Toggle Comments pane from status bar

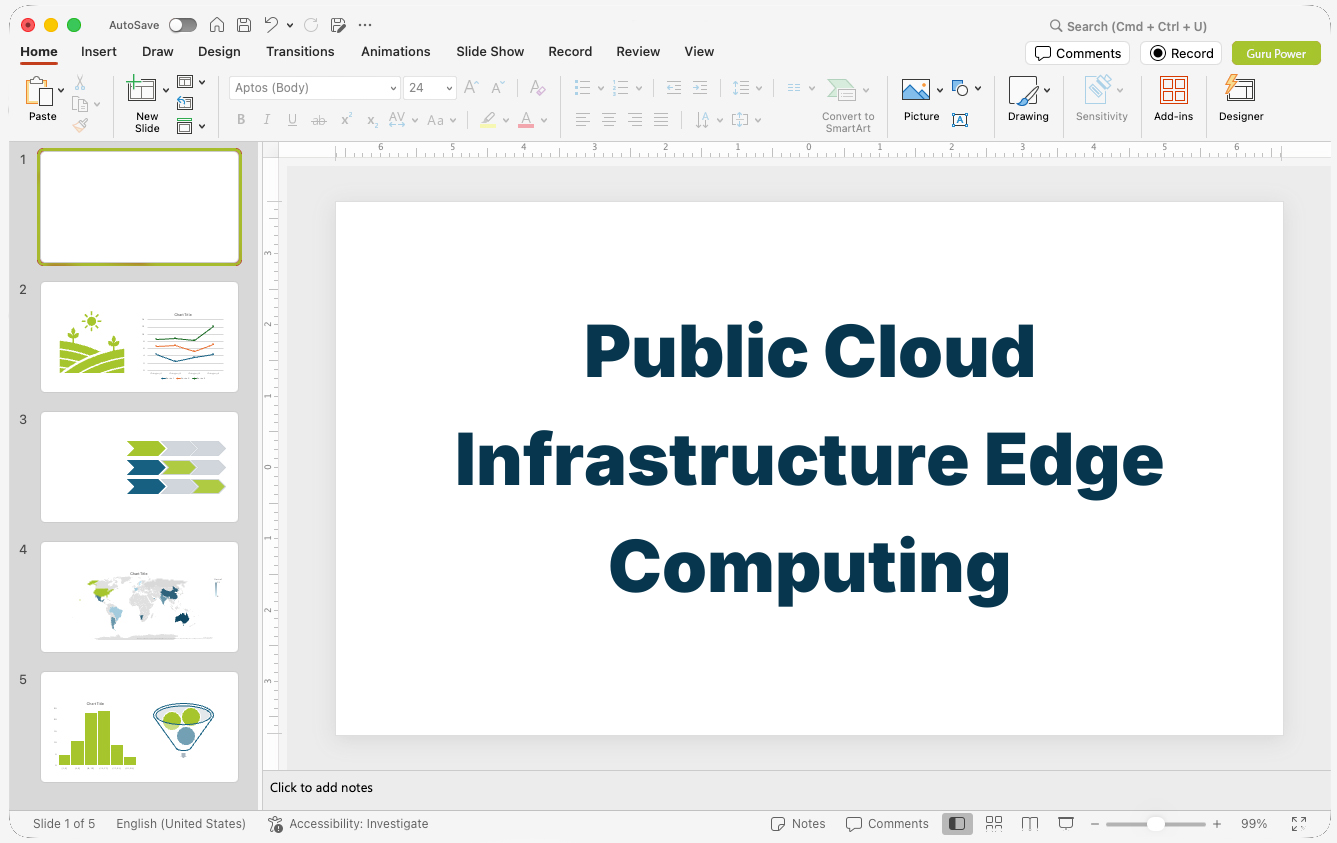pyautogui.click(x=887, y=824)
